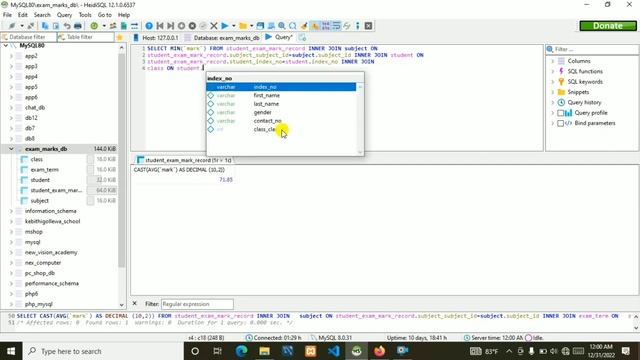Open the User manager icon
This screenshot has width=640, height=360.
113,26
